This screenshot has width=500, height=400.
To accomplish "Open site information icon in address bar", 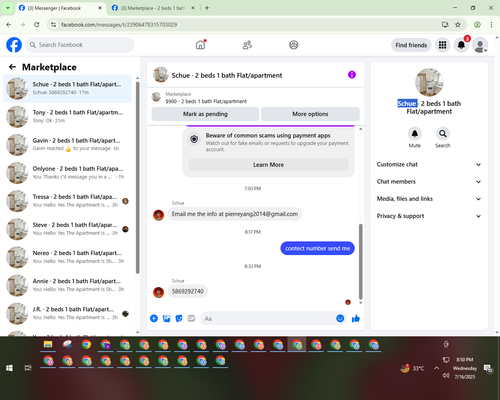I will coord(53,24).
